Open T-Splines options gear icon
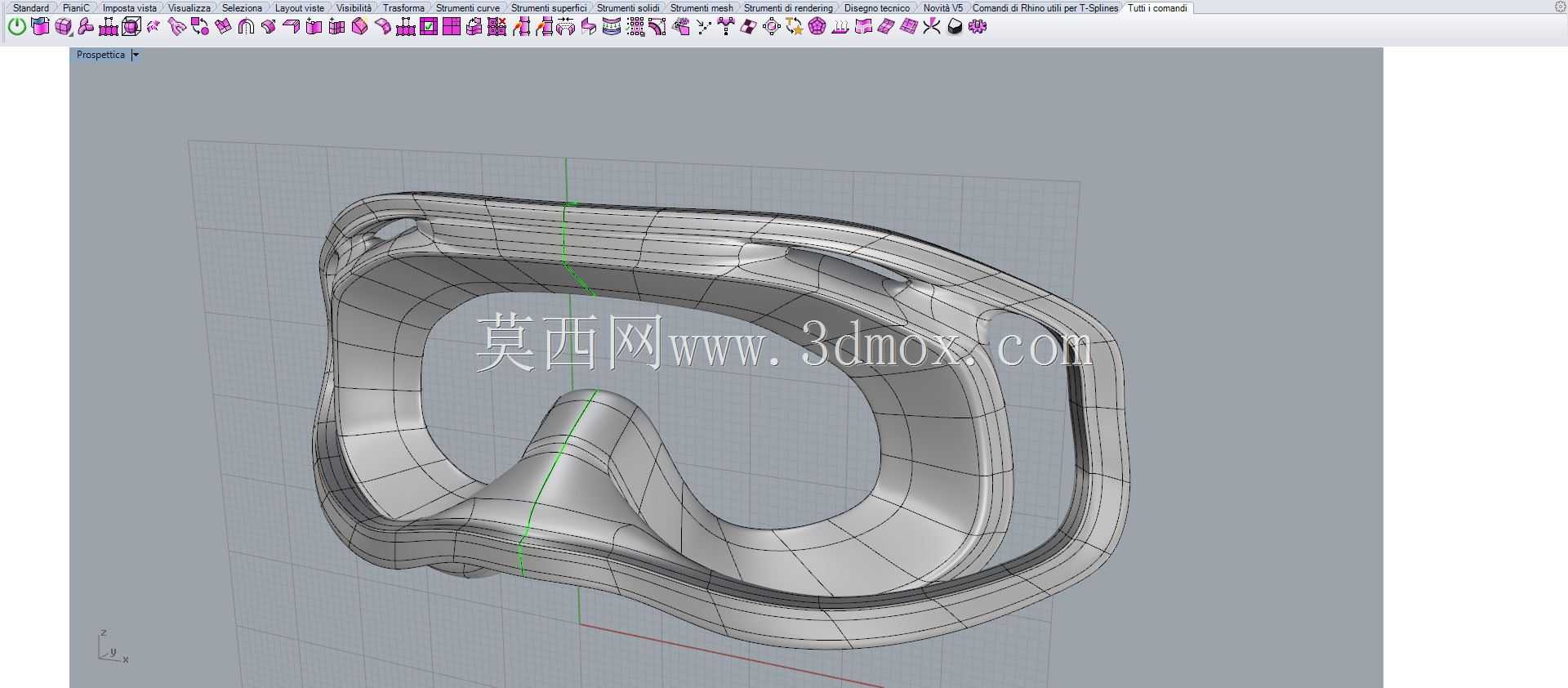Image resolution: width=1568 pixels, height=688 pixels. (x=978, y=27)
